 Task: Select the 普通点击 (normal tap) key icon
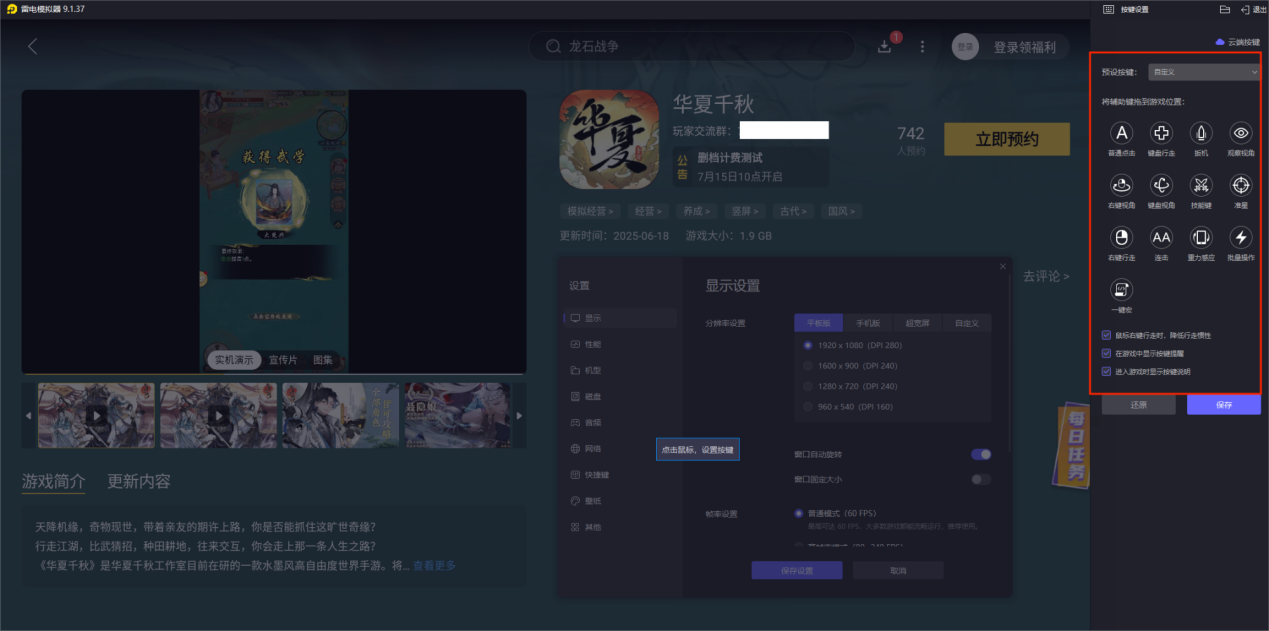pyautogui.click(x=1122, y=133)
